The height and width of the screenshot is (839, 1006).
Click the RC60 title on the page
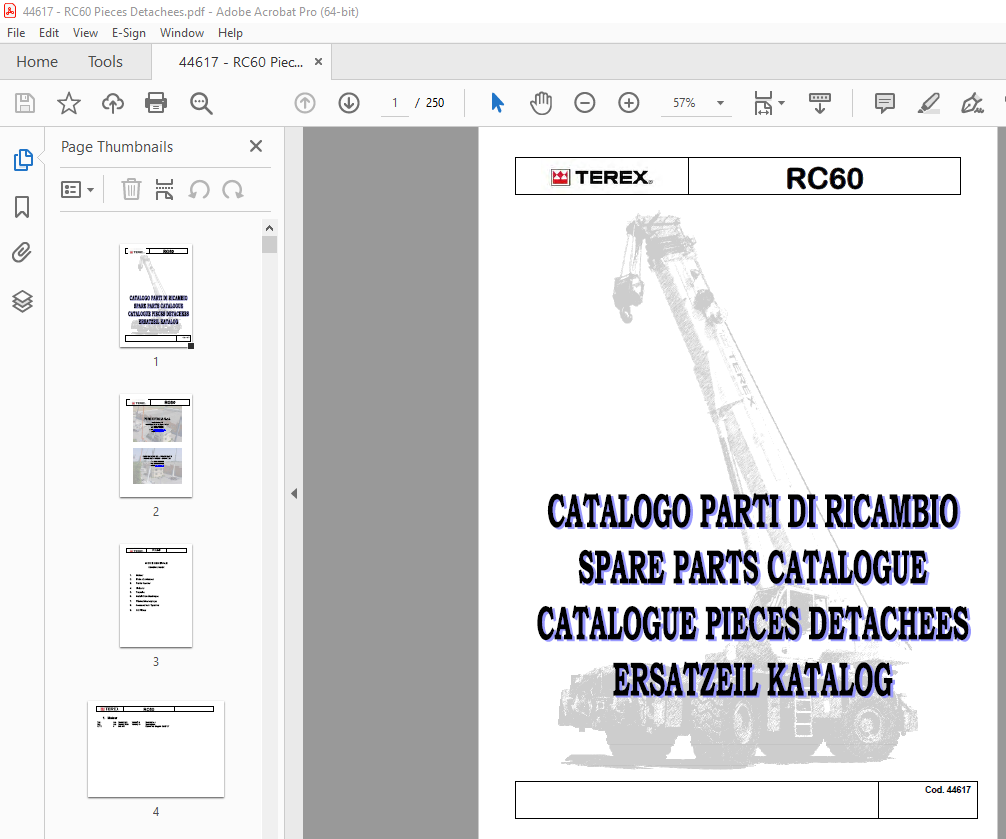point(824,178)
